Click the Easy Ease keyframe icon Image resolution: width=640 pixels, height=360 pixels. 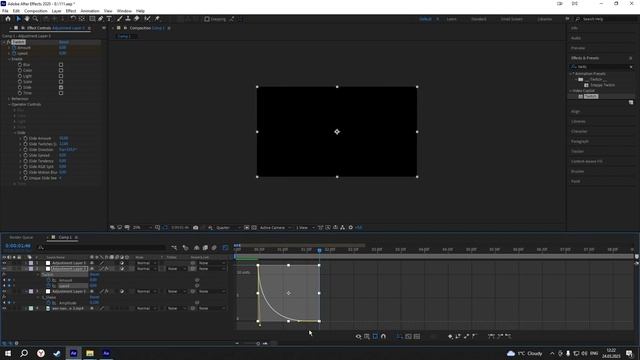coord(491,336)
